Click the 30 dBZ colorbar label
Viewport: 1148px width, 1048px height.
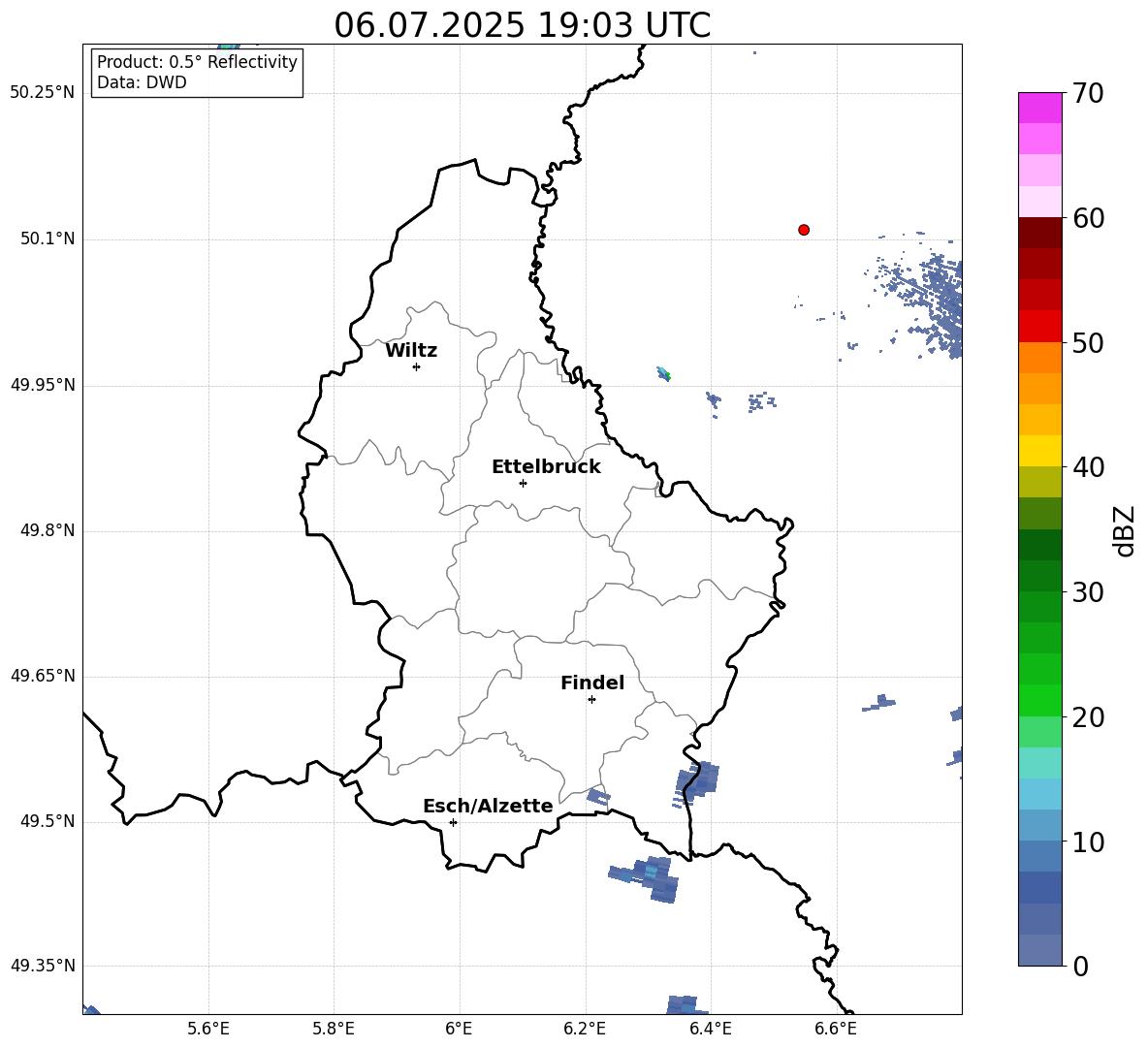point(1088,592)
